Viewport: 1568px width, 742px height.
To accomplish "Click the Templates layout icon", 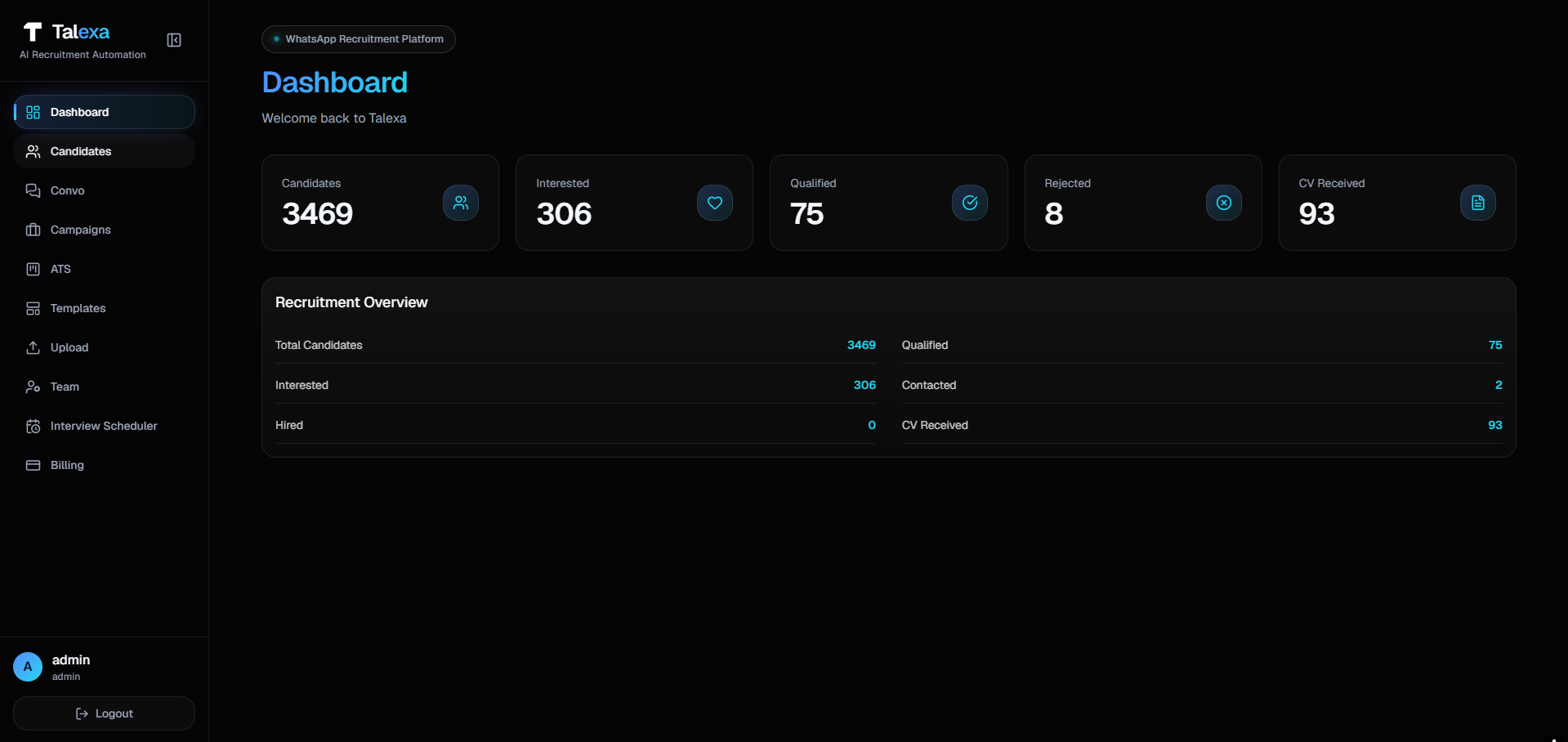I will click(x=33, y=308).
